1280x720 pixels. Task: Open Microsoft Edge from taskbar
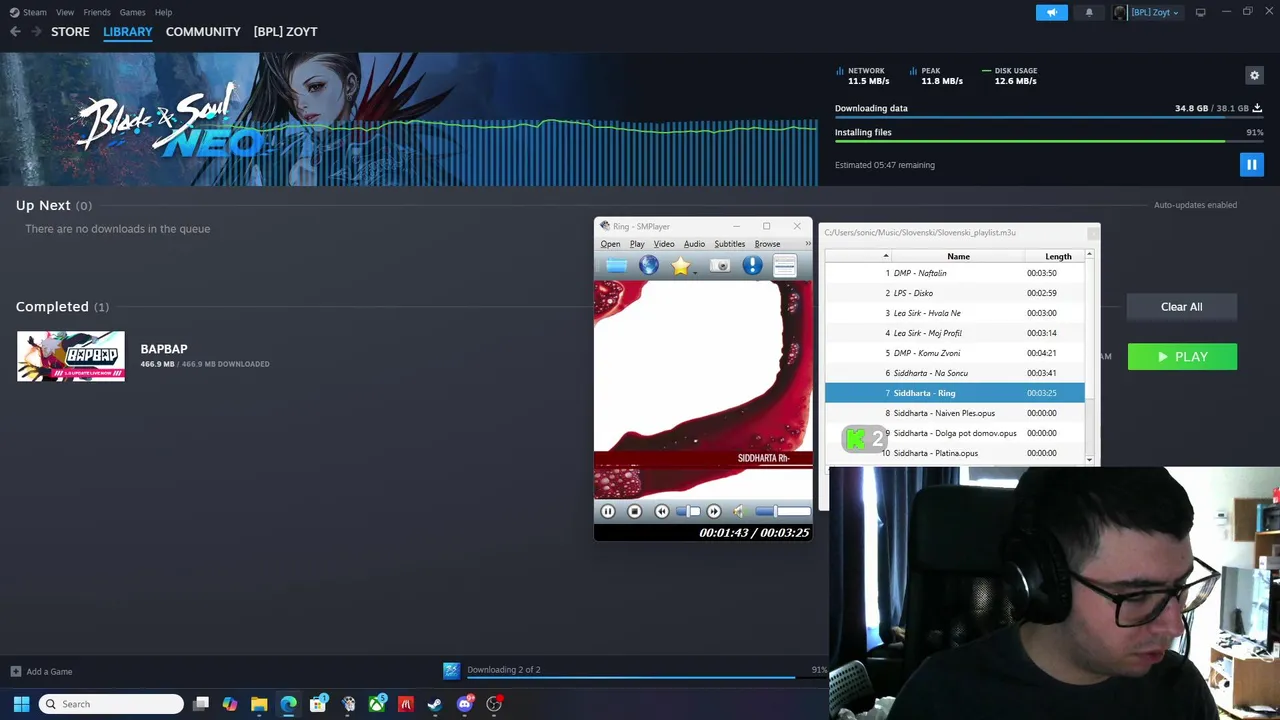tap(288, 704)
